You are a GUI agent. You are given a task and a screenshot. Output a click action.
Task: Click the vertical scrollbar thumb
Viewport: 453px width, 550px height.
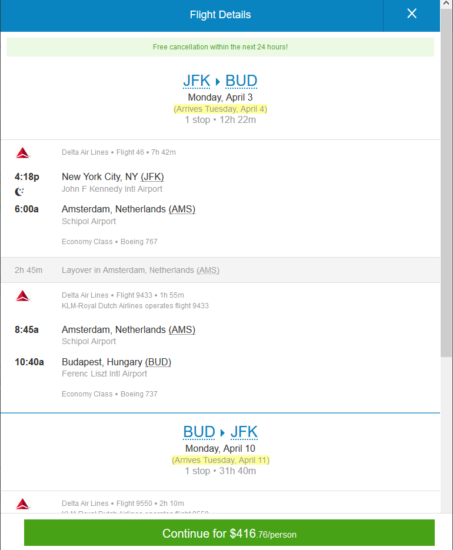(x=446, y=182)
